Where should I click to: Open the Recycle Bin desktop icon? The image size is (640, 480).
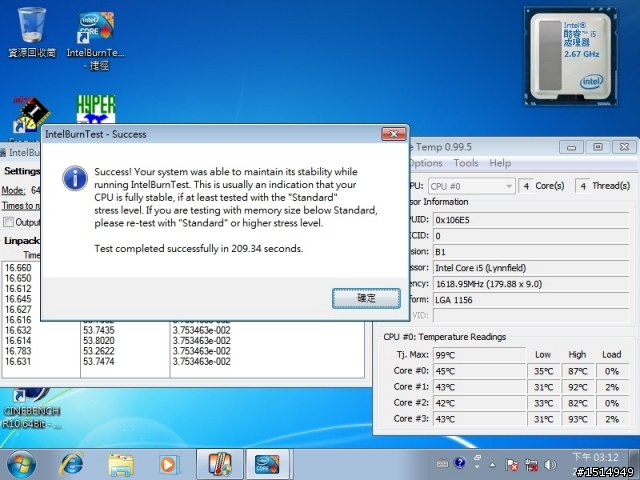coord(32,33)
